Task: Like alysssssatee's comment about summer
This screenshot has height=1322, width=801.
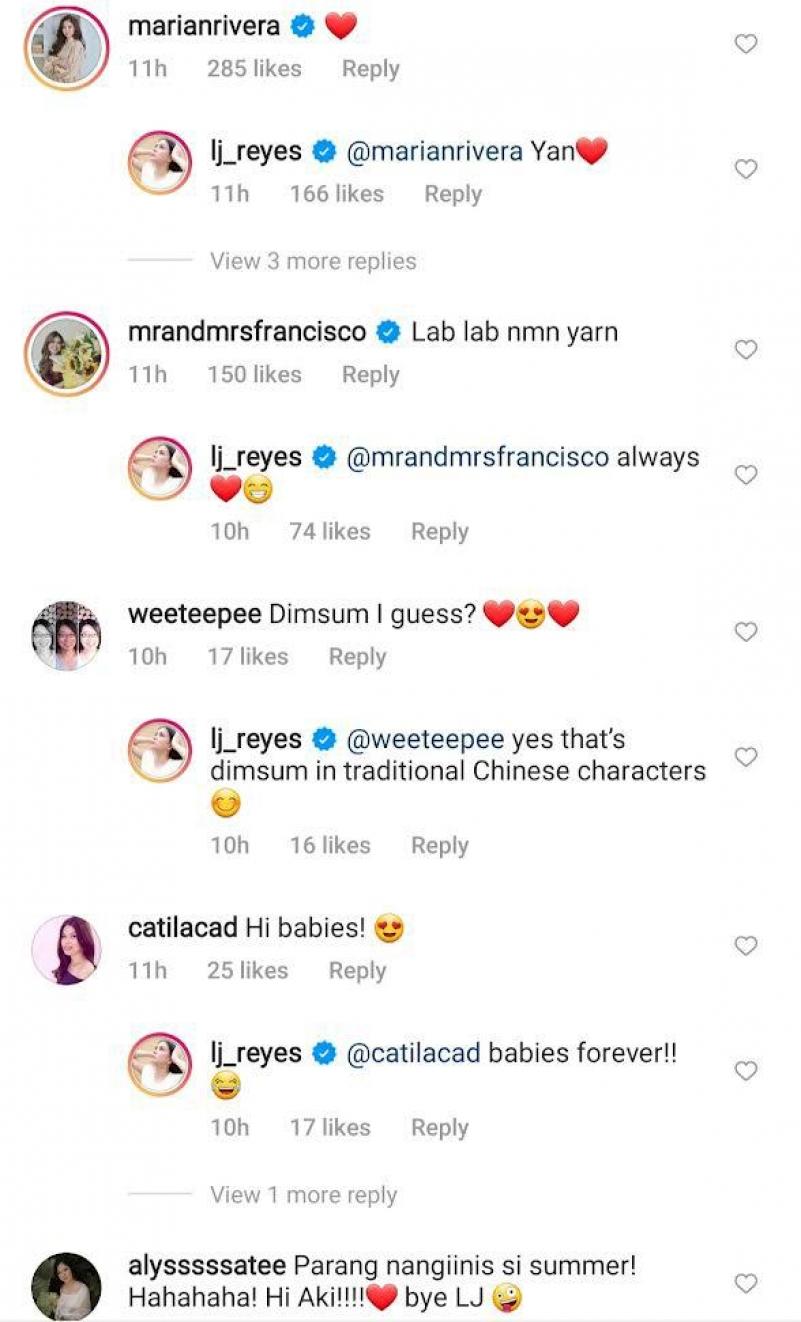Action: pos(746,1283)
